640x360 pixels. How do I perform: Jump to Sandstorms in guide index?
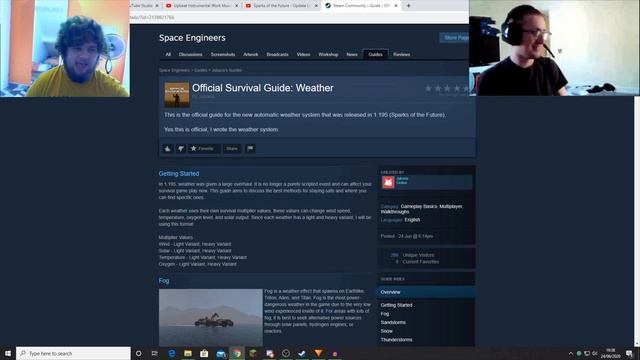pos(393,322)
